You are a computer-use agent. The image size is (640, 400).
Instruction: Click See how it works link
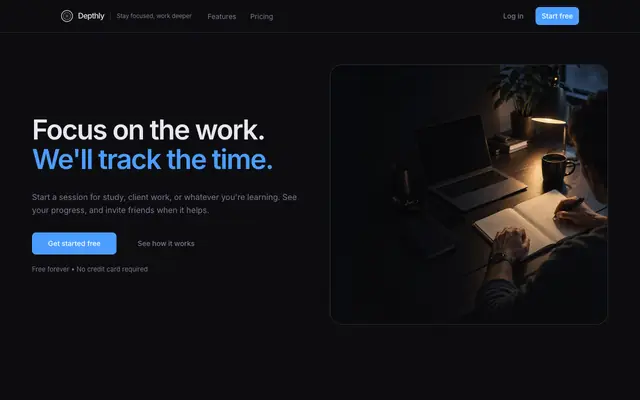click(x=166, y=243)
